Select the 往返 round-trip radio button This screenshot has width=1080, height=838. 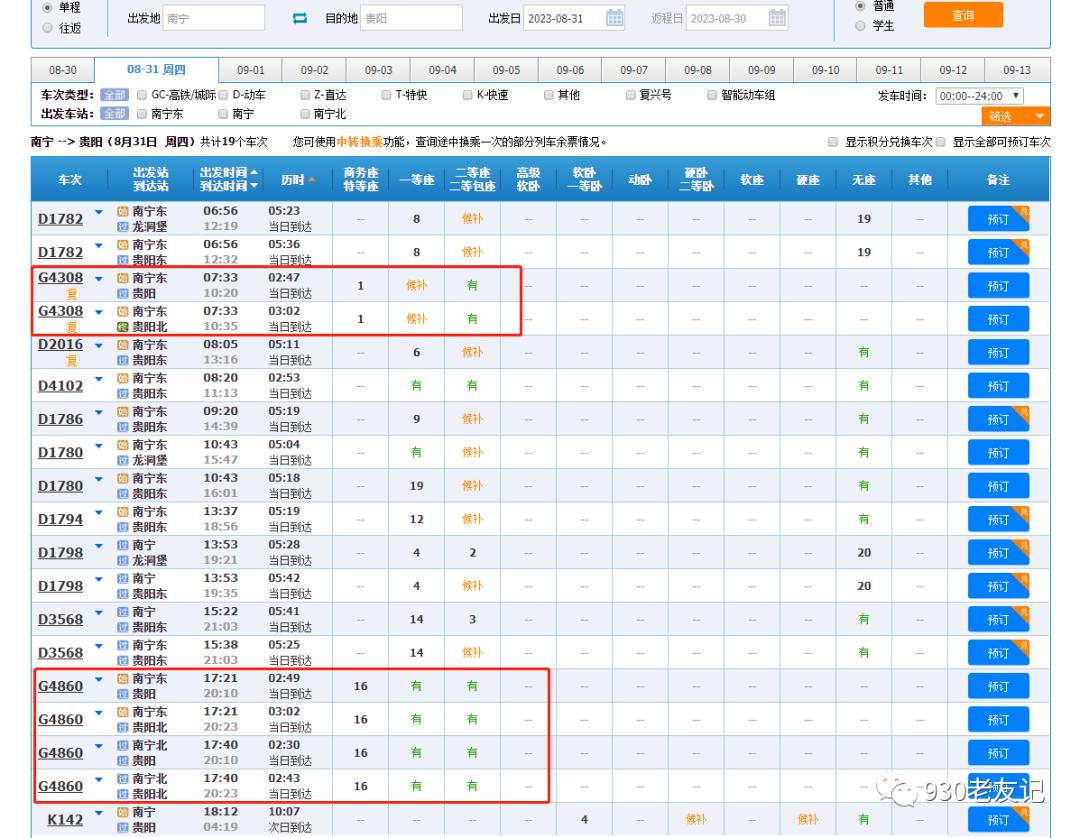pyautogui.click(x=48, y=29)
